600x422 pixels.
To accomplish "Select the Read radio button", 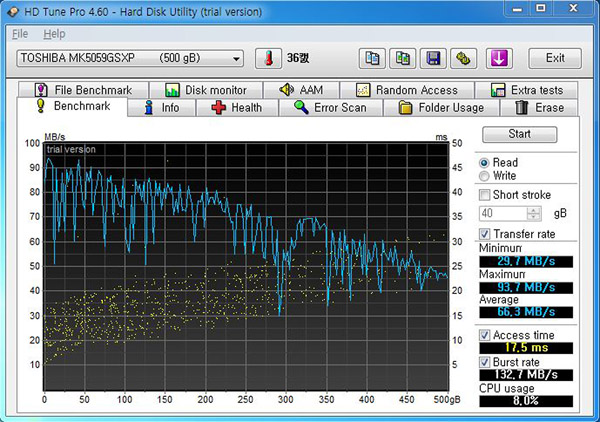I will click(x=484, y=163).
